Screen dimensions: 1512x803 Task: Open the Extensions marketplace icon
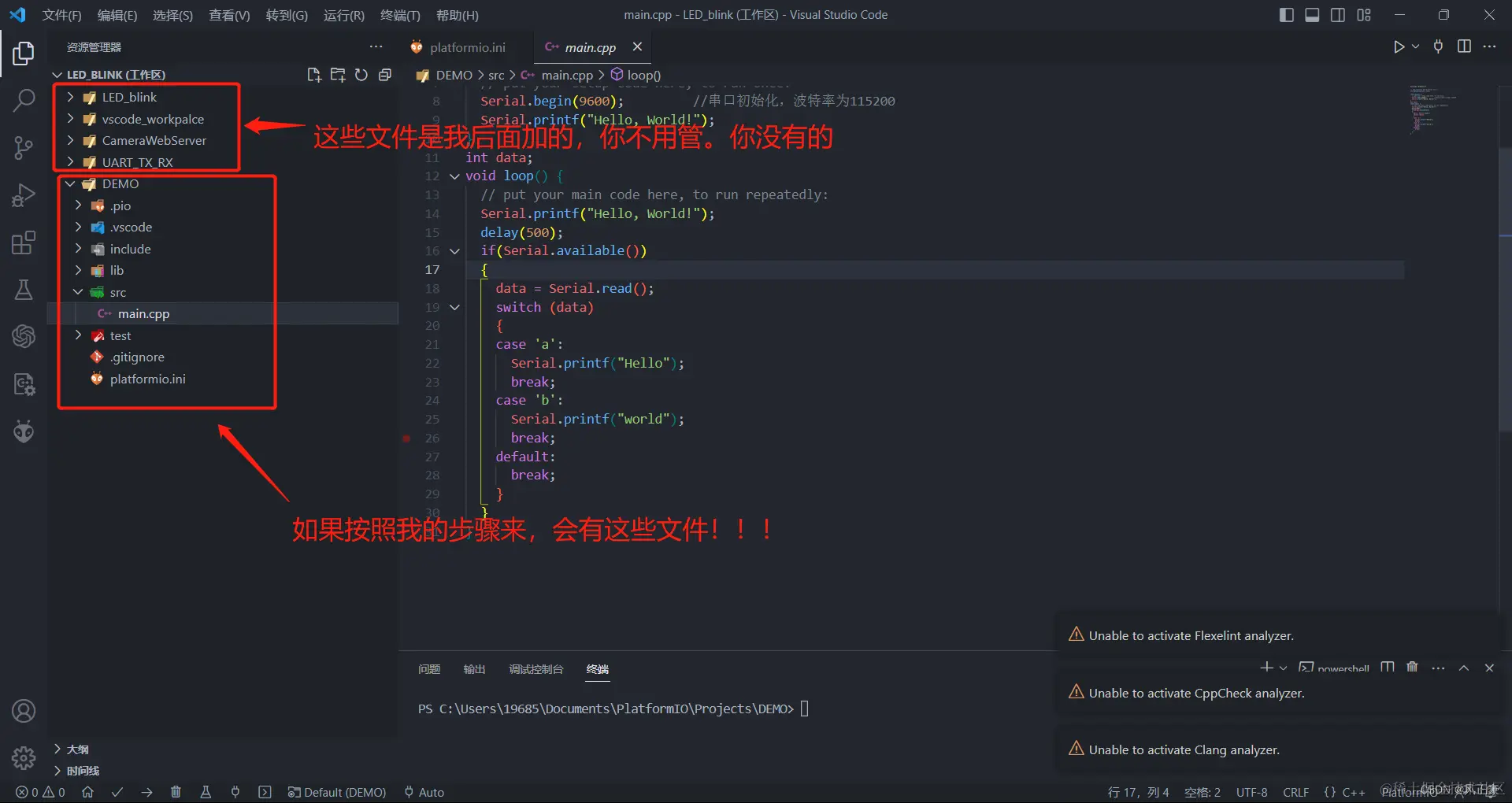[24, 242]
